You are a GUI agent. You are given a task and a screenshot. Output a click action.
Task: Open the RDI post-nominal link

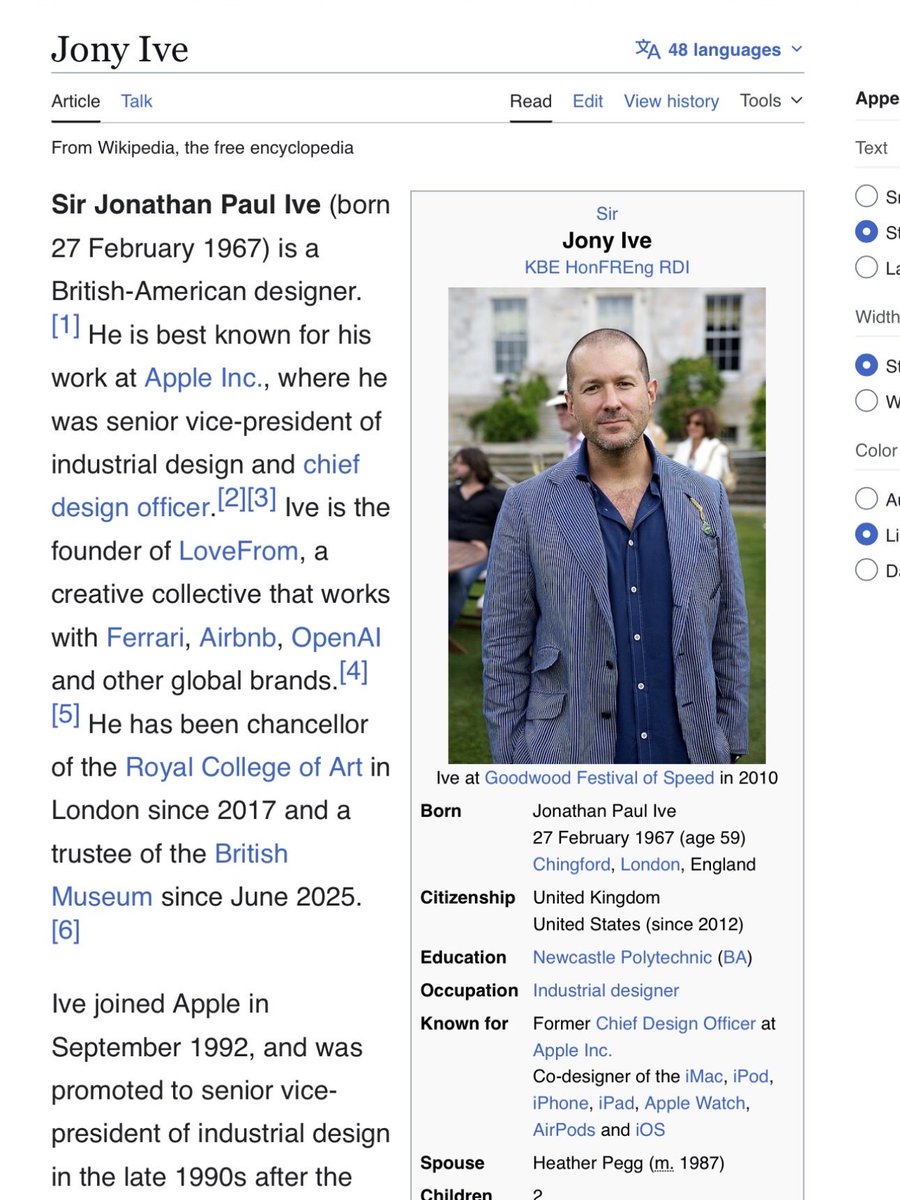point(674,267)
